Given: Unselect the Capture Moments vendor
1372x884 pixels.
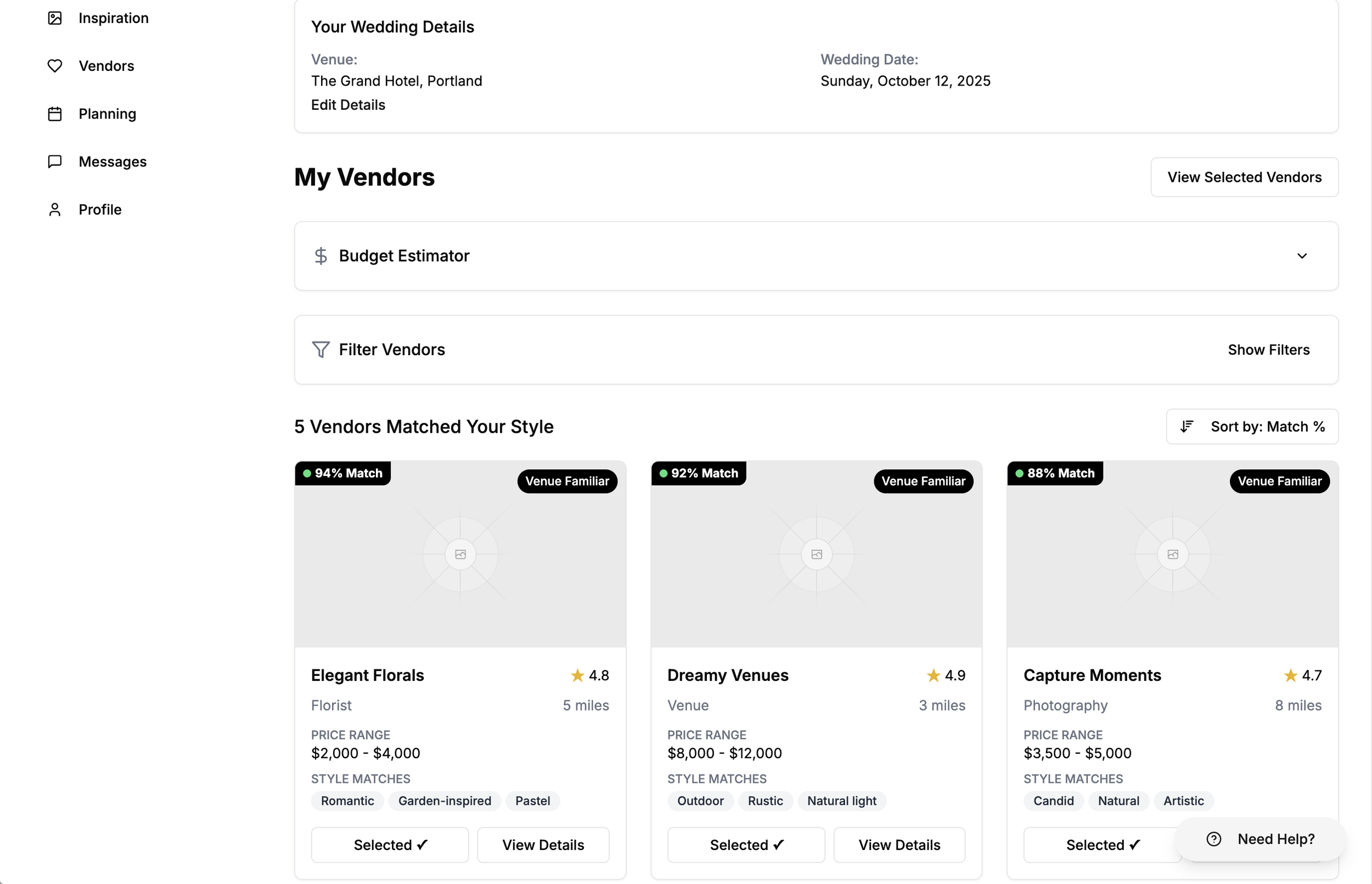Looking at the screenshot, I should tap(1101, 845).
